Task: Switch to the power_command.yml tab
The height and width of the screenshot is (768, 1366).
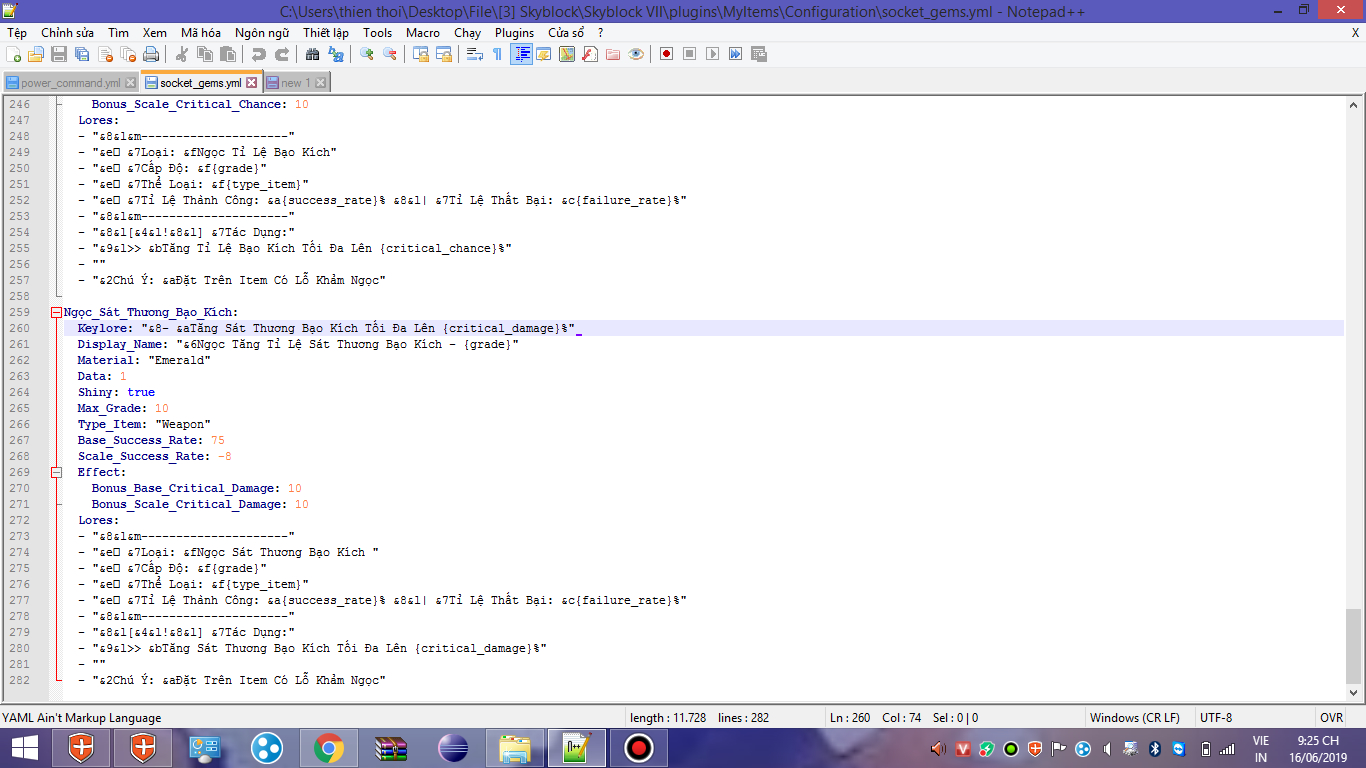Action: point(70,83)
